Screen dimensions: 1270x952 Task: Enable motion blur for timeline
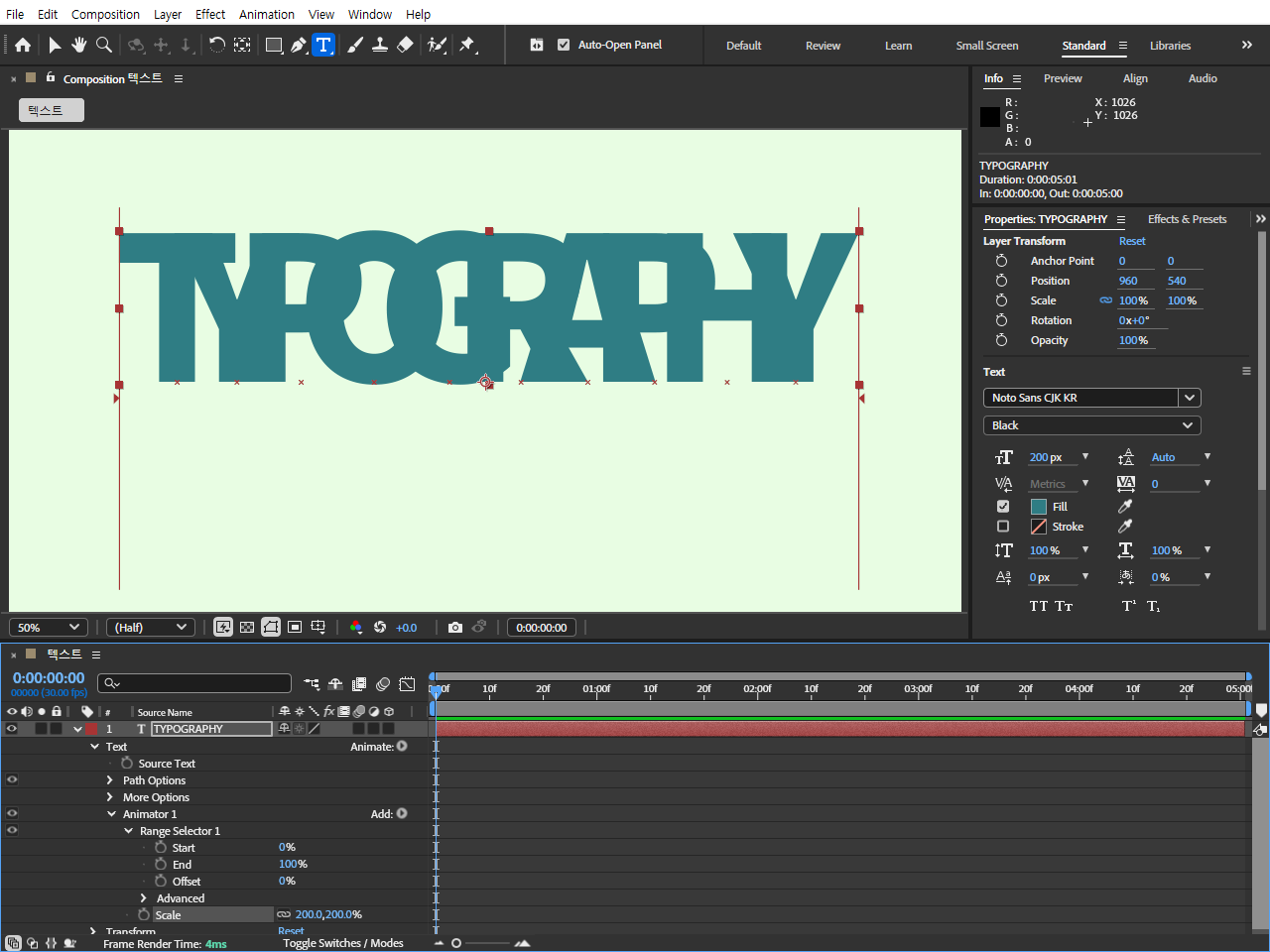click(x=383, y=683)
